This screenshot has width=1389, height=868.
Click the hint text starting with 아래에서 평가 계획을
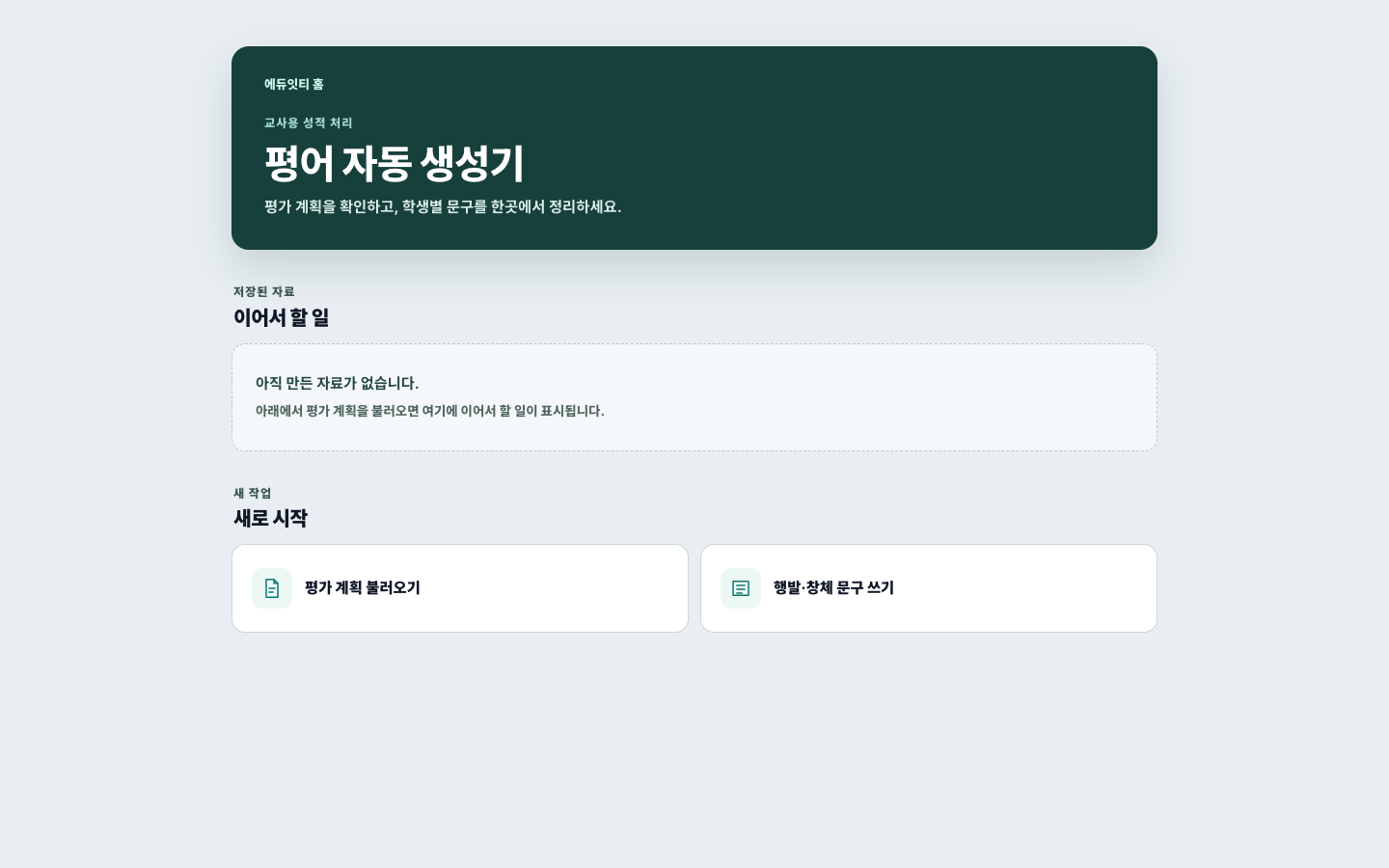click(x=430, y=411)
